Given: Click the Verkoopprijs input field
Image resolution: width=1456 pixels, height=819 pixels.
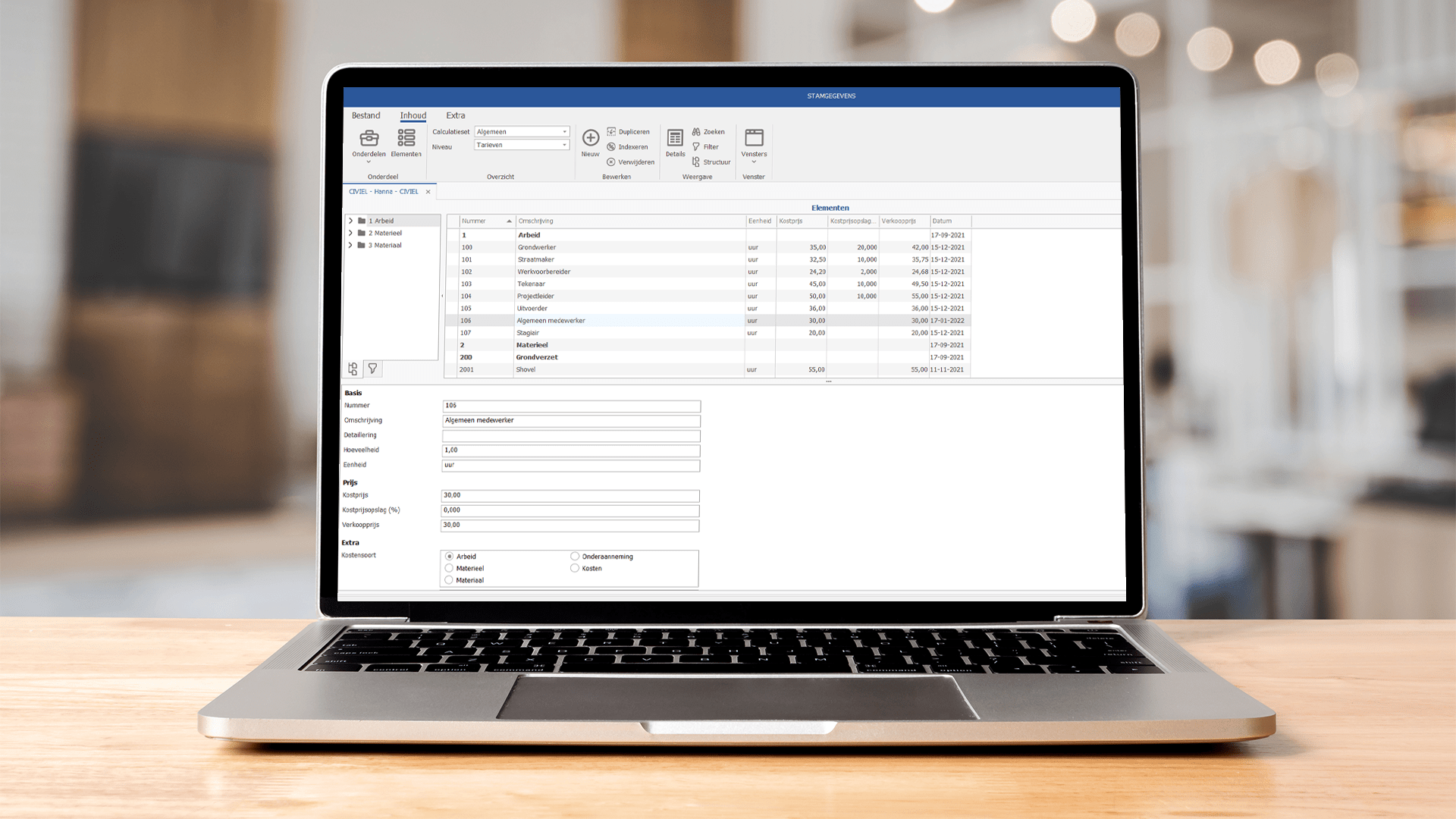Looking at the screenshot, I should (570, 526).
